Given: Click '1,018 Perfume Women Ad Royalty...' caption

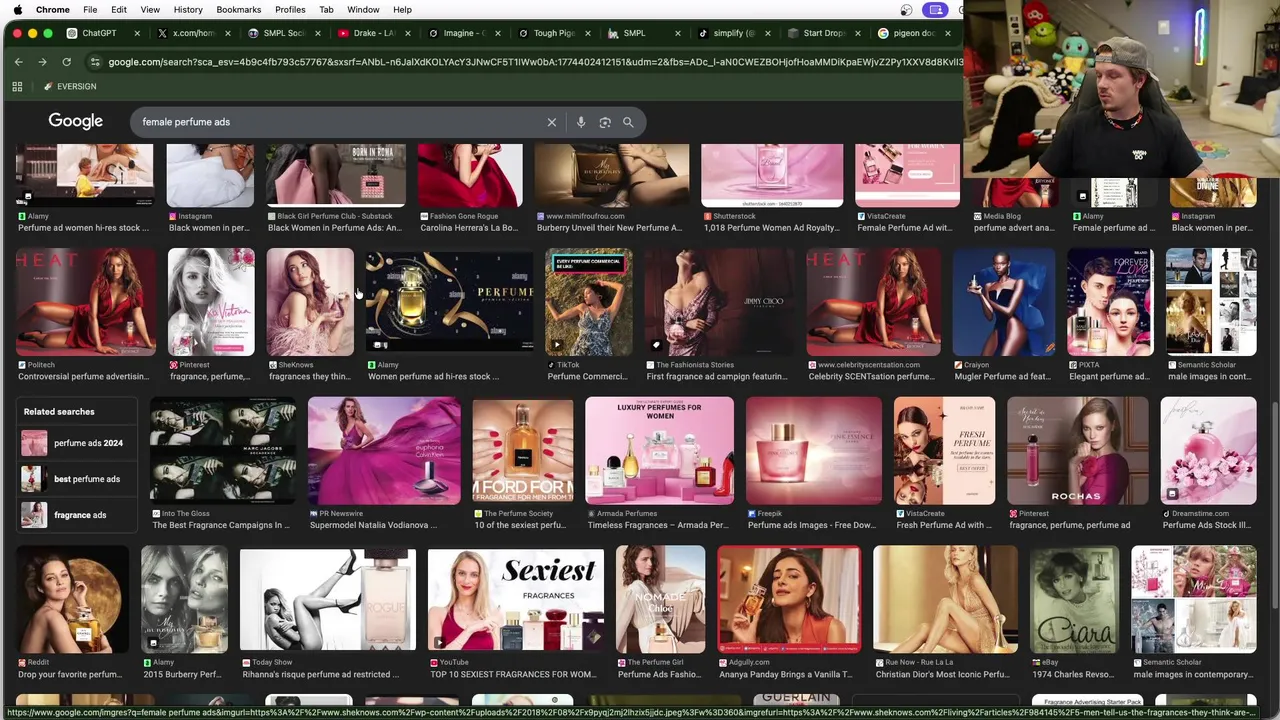Looking at the screenshot, I should click(x=771, y=228).
